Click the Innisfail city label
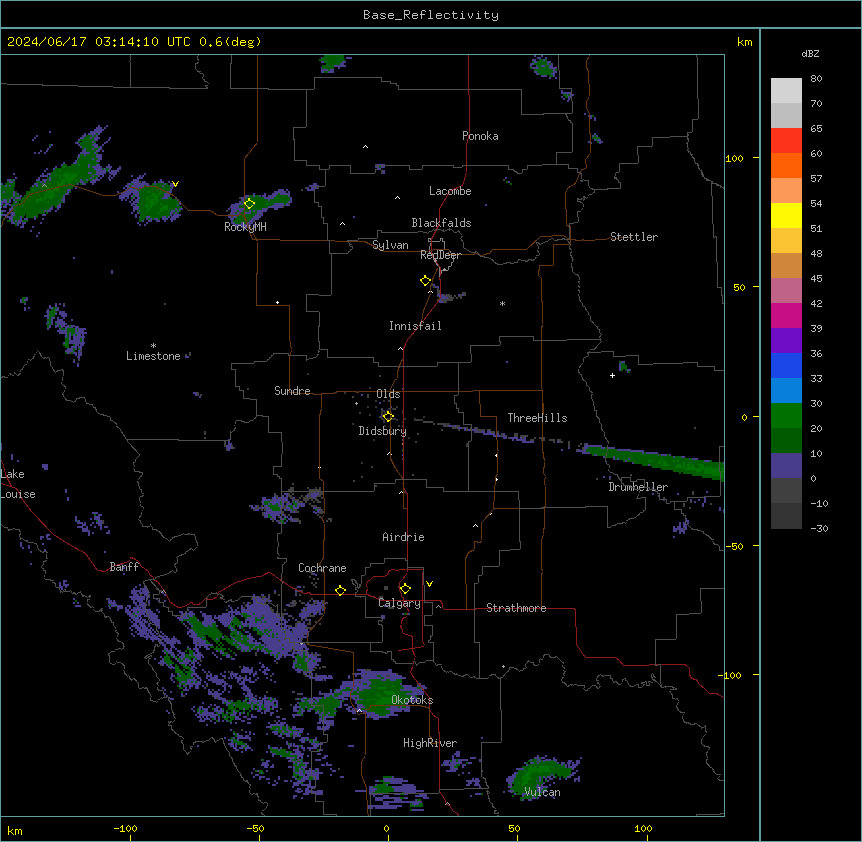The height and width of the screenshot is (842, 862). point(415,326)
